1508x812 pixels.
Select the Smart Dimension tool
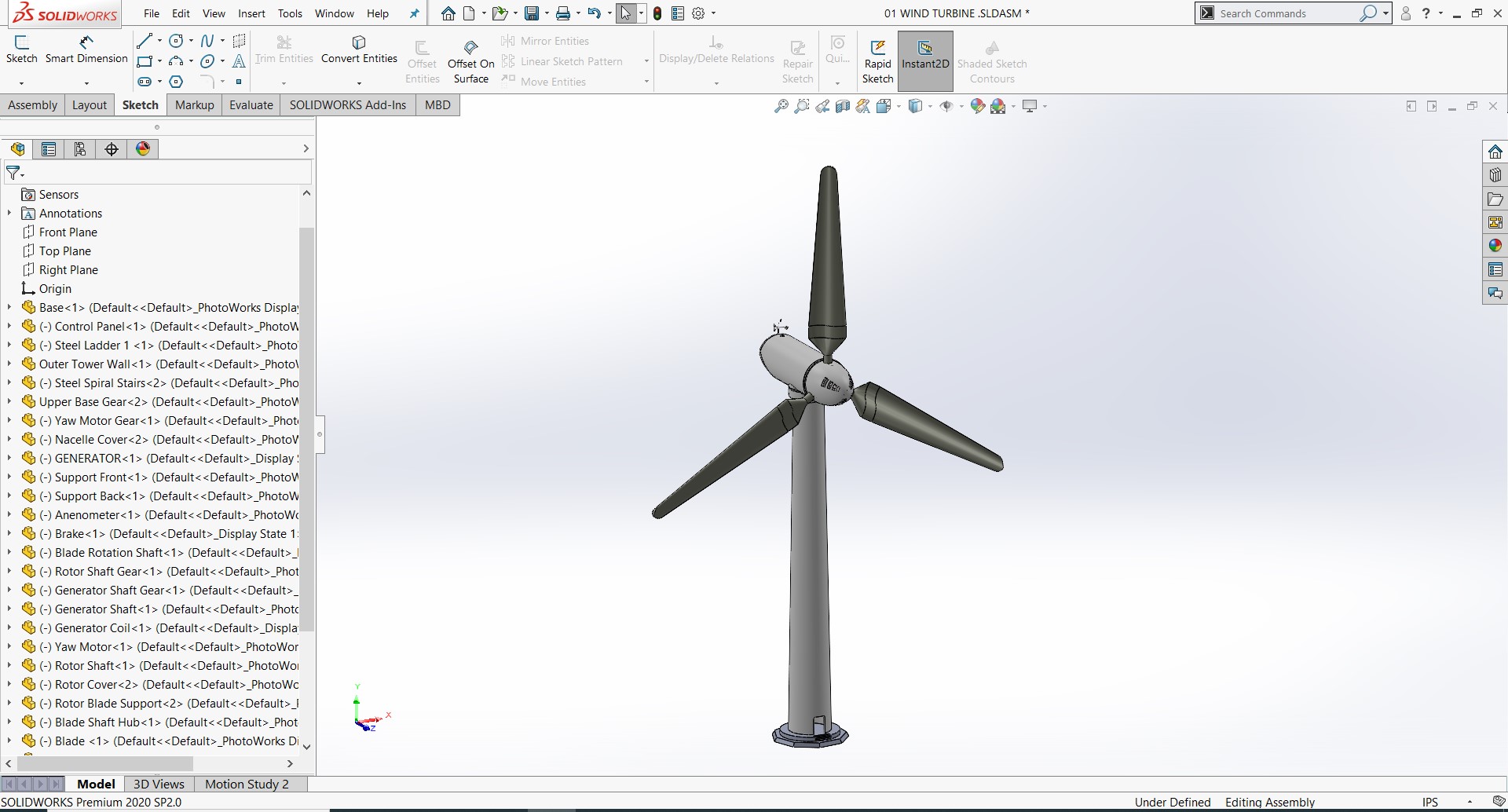click(x=86, y=49)
